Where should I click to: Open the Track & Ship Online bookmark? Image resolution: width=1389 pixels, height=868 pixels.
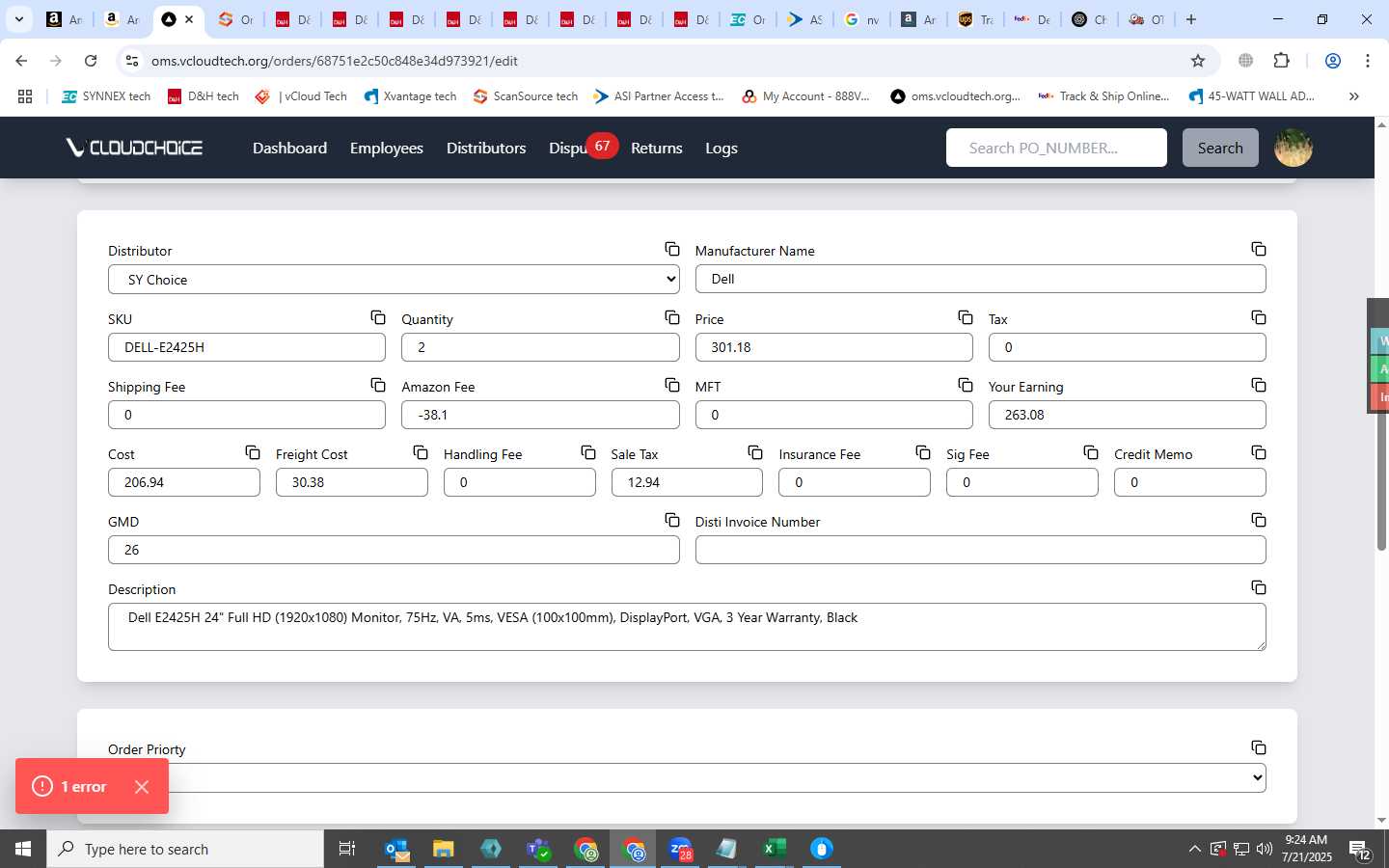[x=1103, y=96]
